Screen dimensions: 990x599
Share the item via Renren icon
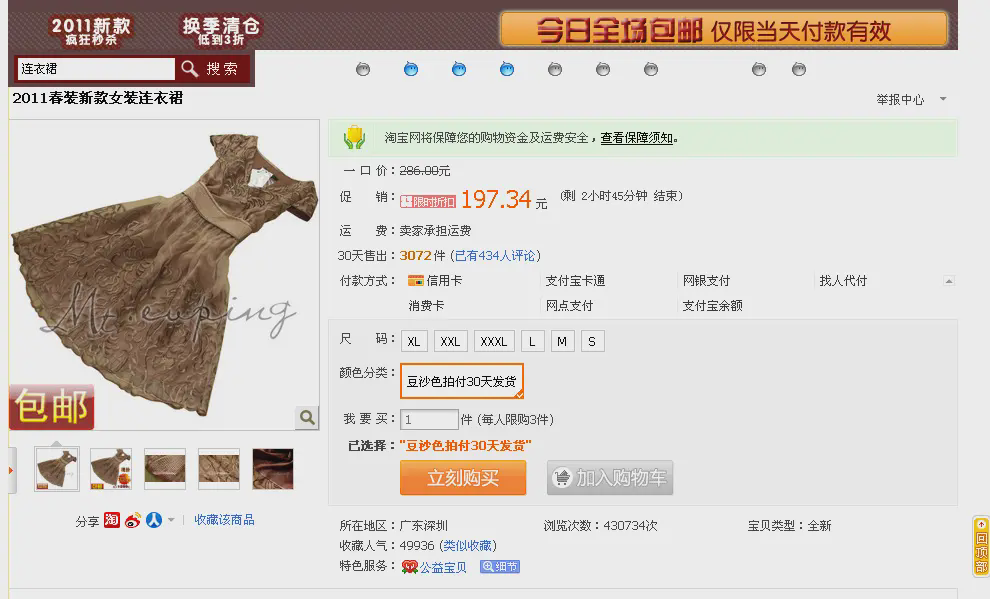coord(154,520)
